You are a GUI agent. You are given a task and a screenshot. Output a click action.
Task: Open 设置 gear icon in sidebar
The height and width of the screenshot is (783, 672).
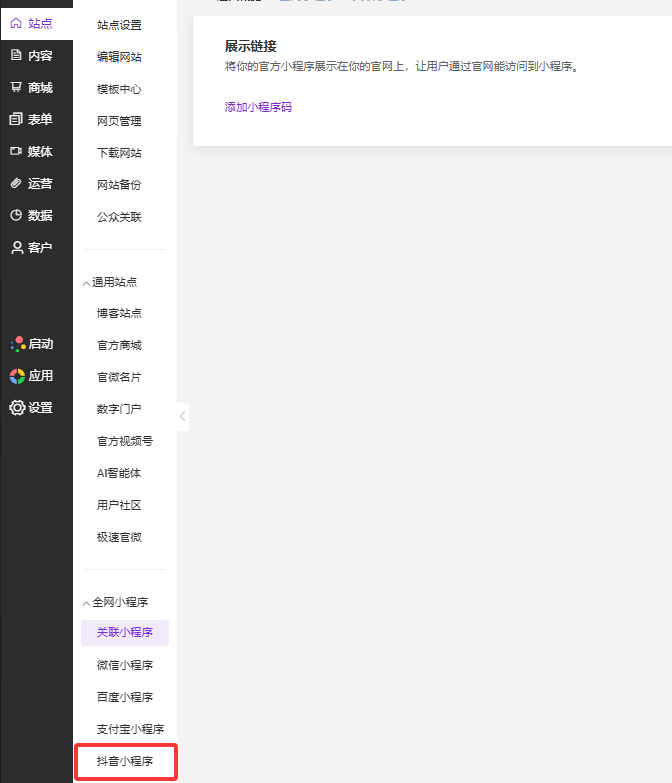pos(17,407)
